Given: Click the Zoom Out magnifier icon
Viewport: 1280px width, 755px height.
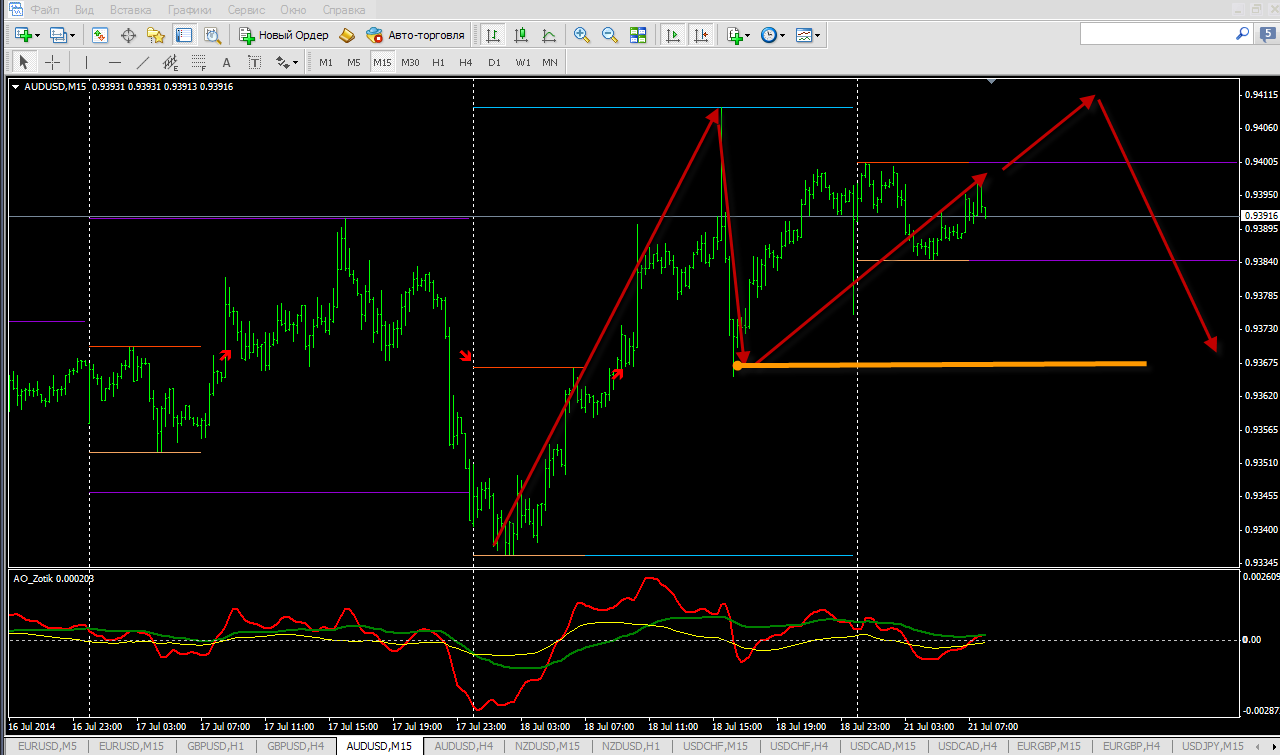Looking at the screenshot, I should pyautogui.click(x=609, y=35).
